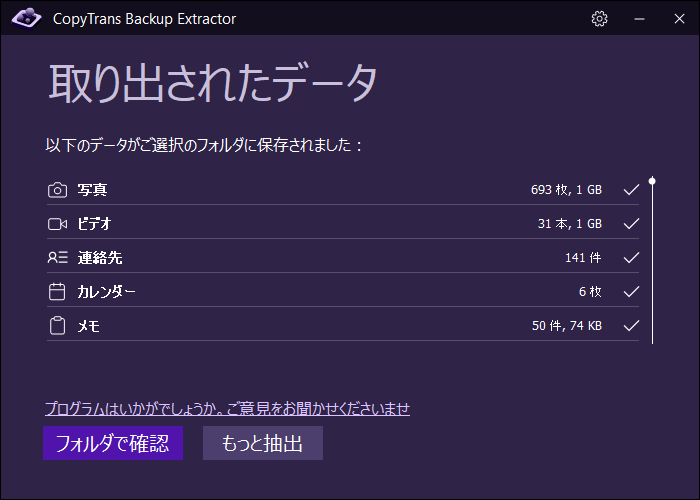
Task: Click the checkmark on the ビデオ row
Action: [630, 224]
